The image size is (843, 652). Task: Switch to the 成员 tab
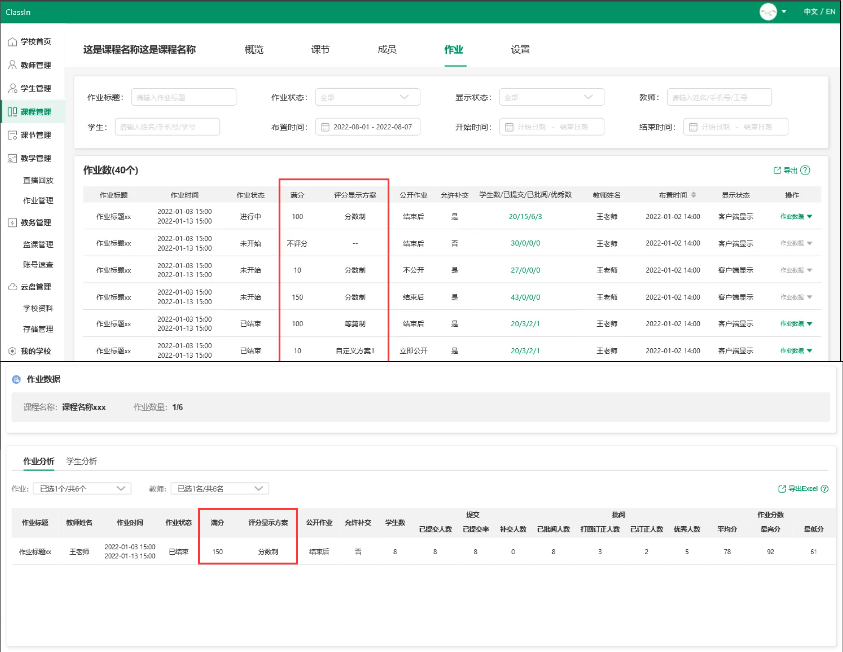click(x=387, y=49)
